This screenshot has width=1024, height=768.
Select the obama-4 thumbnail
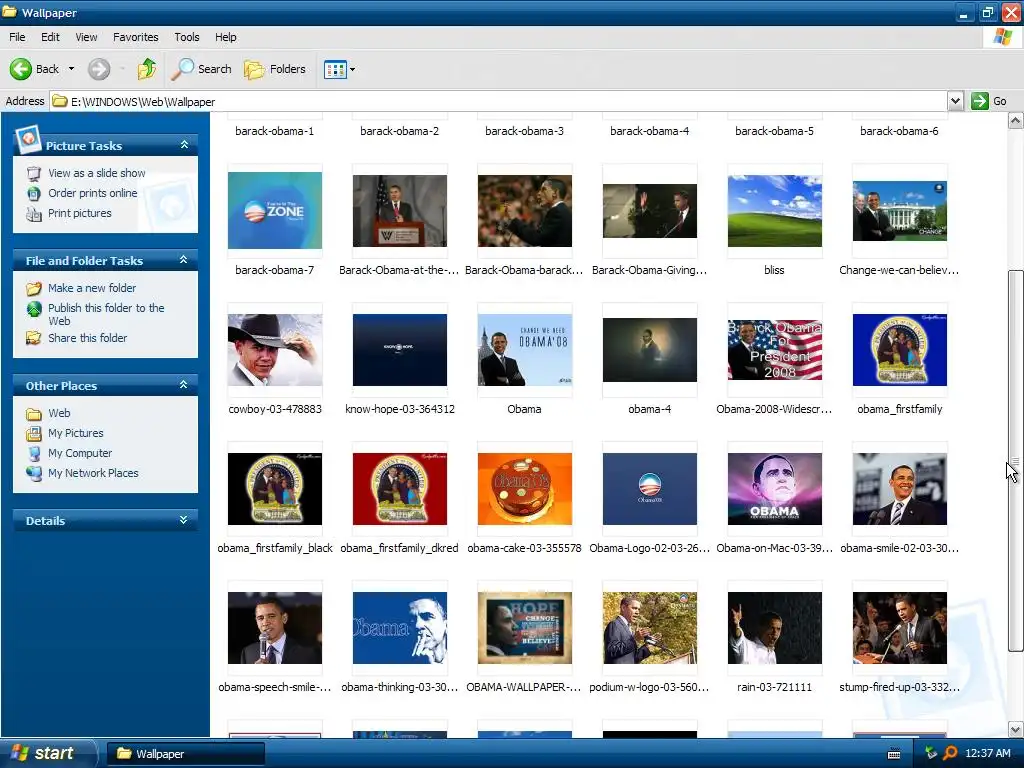click(x=650, y=350)
